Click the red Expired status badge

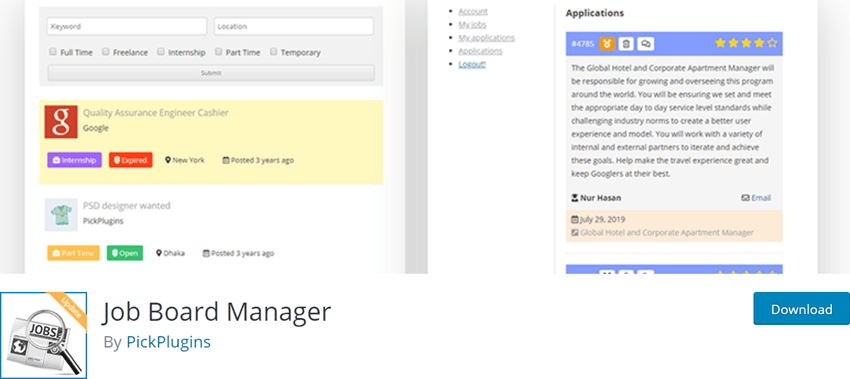click(131, 160)
